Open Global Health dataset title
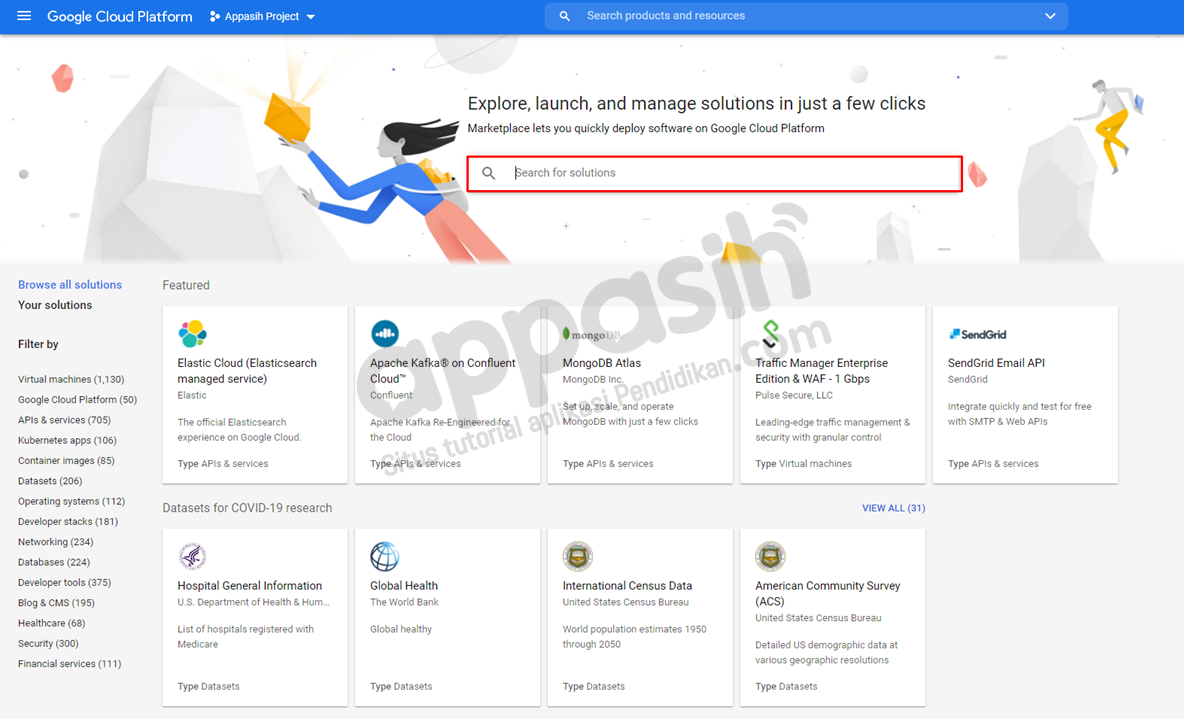Viewport: 1184px width, 719px height. point(404,586)
